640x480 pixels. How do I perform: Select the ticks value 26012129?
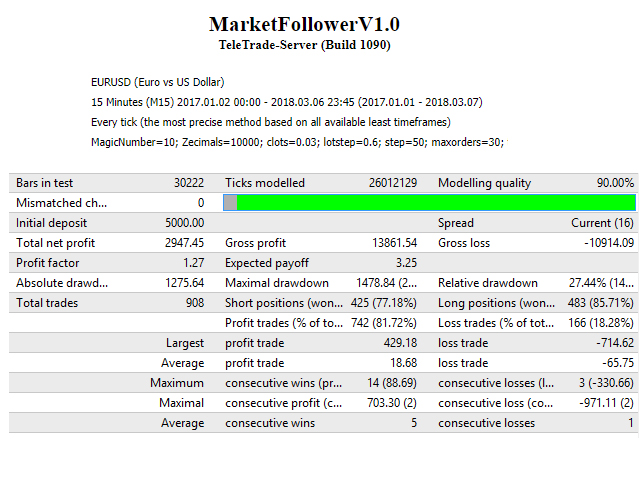click(393, 183)
